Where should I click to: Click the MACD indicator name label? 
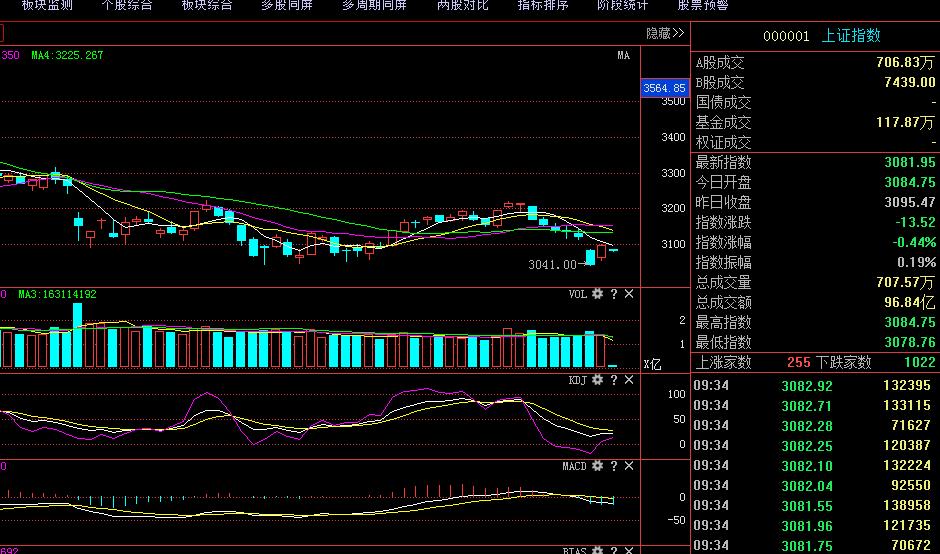tap(574, 466)
